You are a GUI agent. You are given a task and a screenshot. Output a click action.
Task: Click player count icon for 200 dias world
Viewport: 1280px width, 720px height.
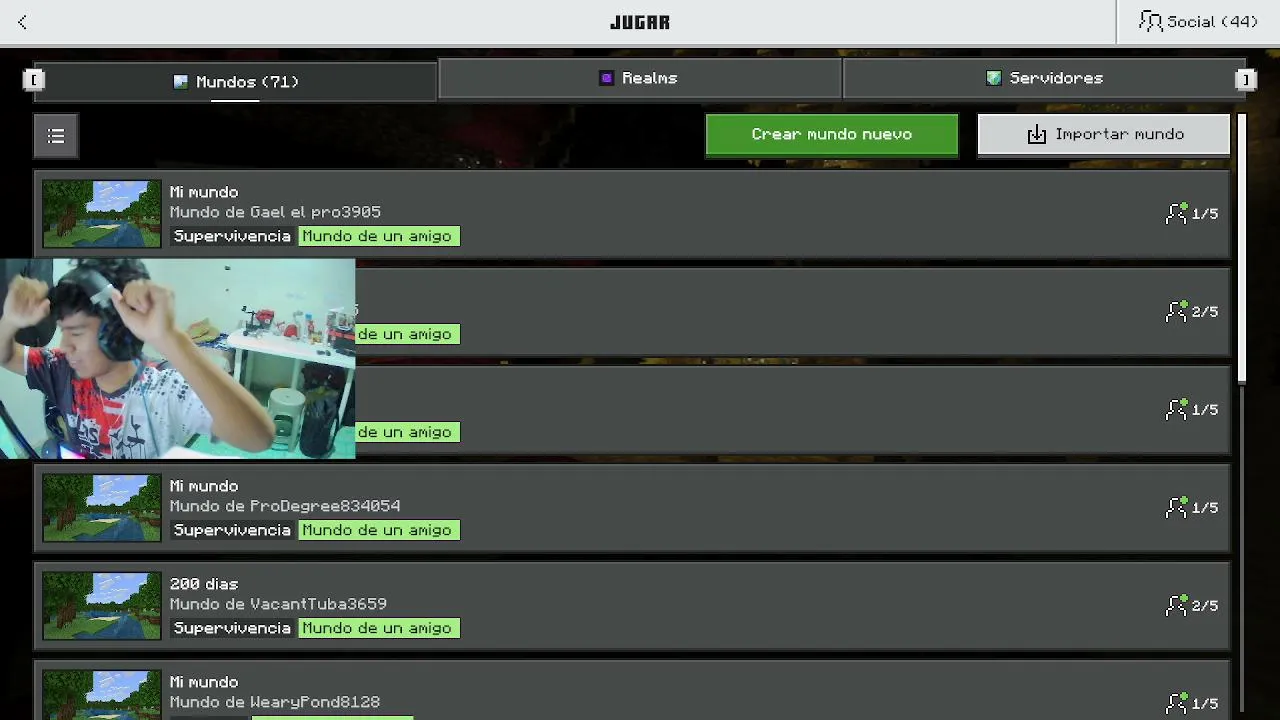[1177, 605]
